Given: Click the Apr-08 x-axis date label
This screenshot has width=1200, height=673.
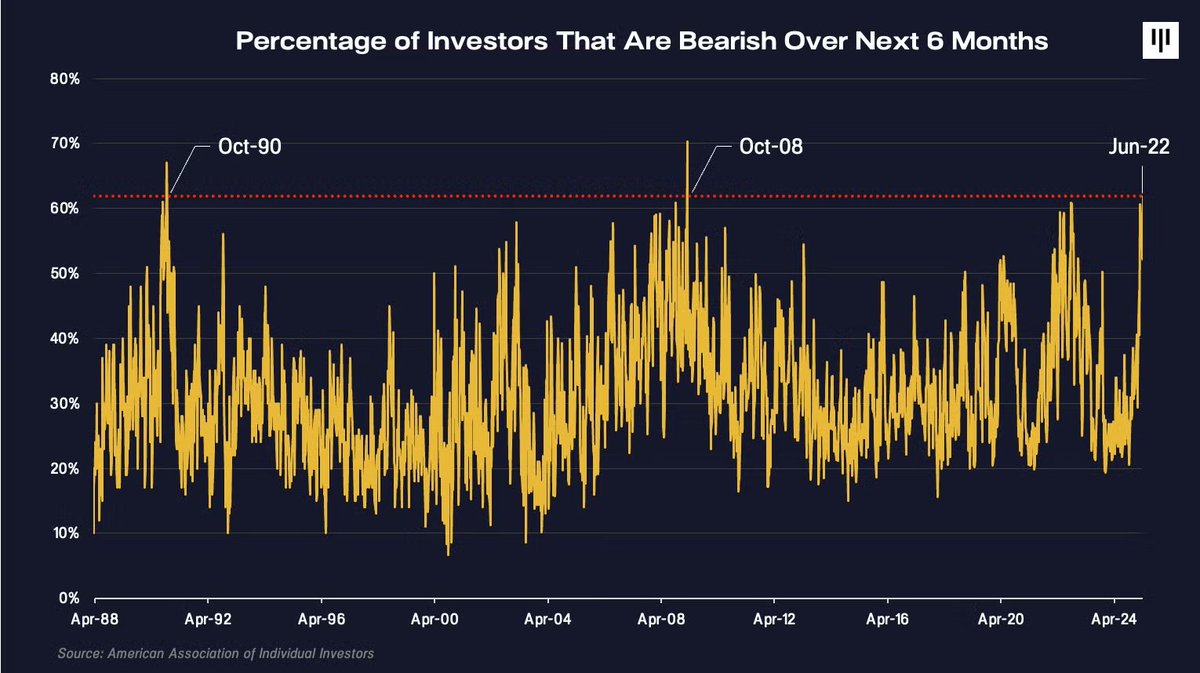Looking at the screenshot, I should point(661,619).
